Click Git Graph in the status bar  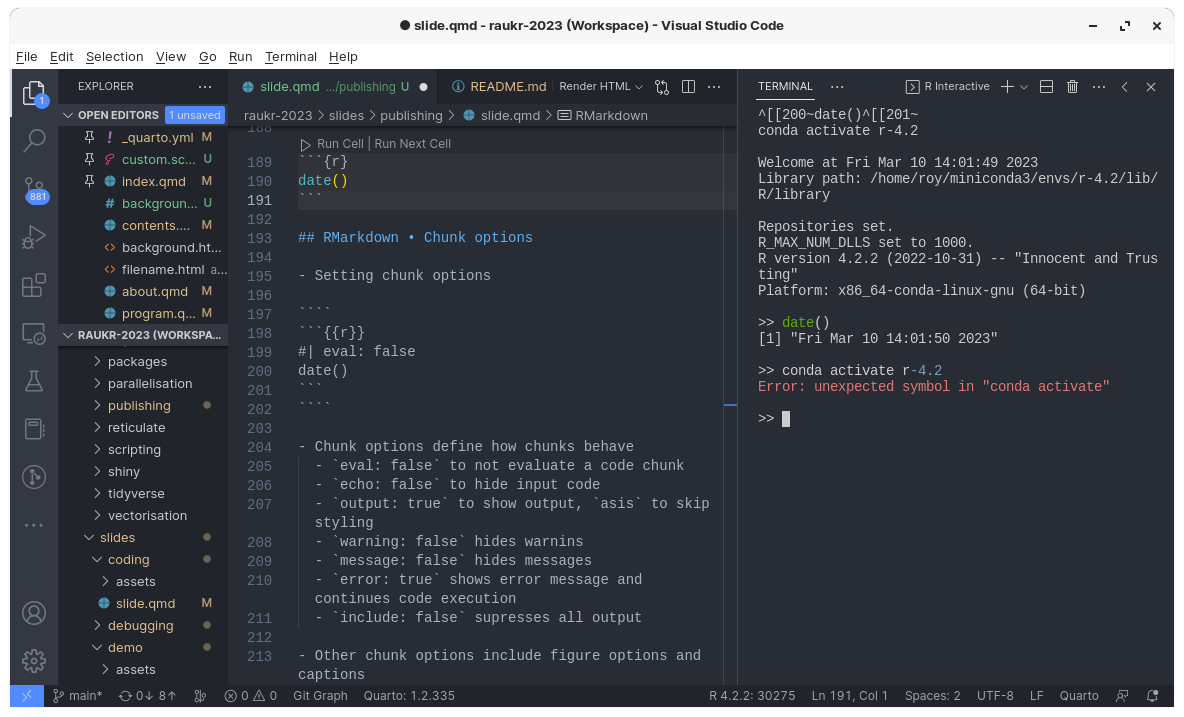(320, 696)
